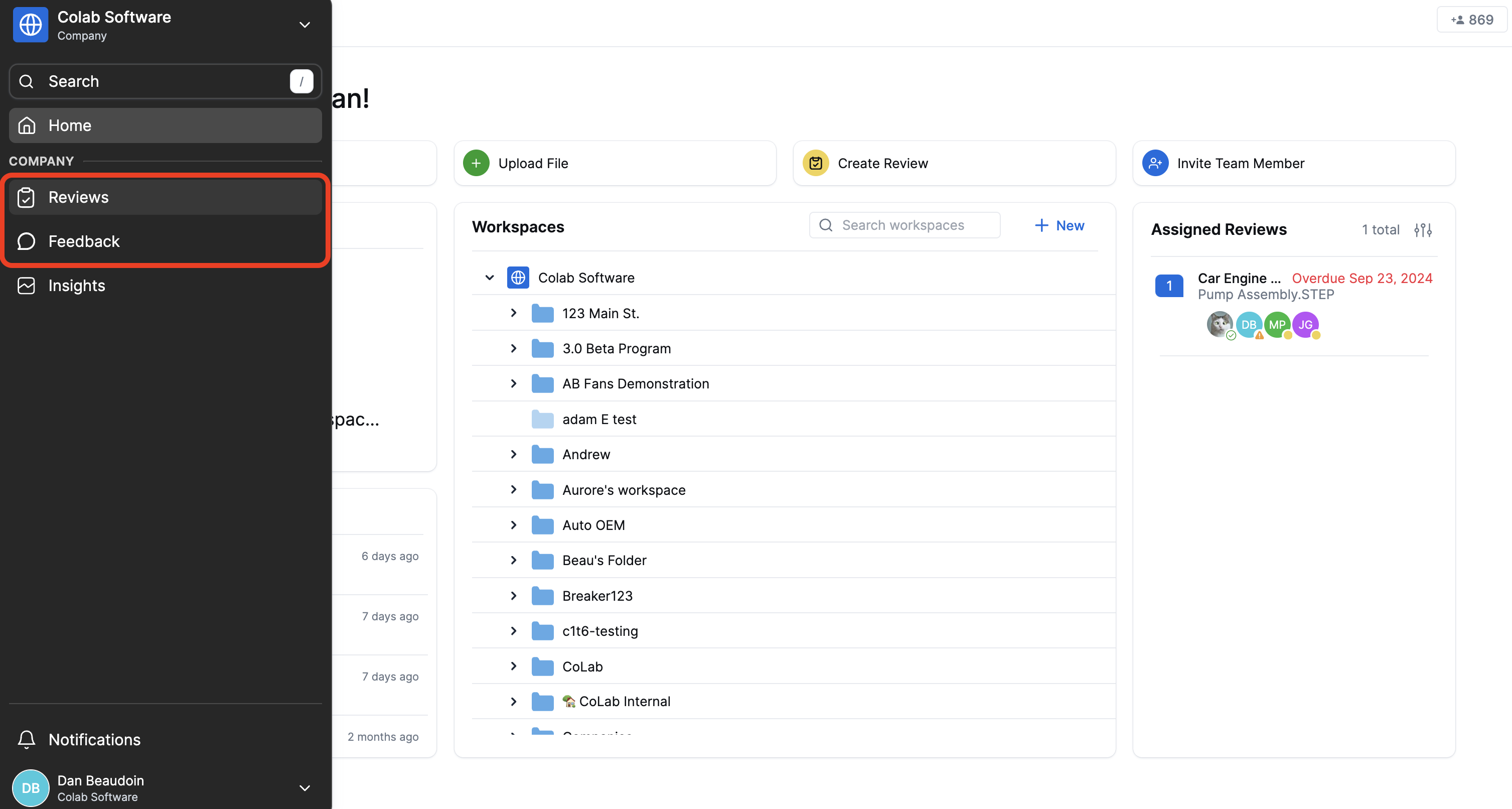Click the Feedback speech bubble icon
Screen dimensions: 1512x809
pyautogui.click(x=27, y=241)
